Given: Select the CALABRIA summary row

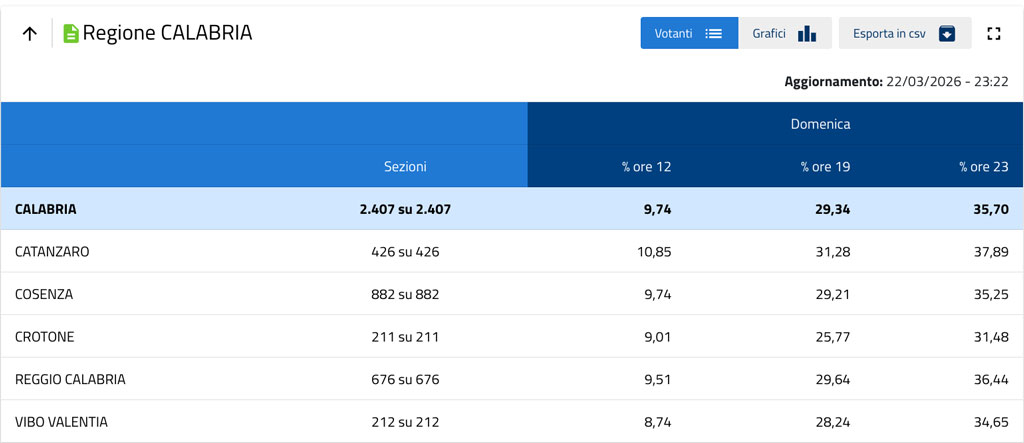Looking at the screenshot, I should pyautogui.click(x=46, y=209).
